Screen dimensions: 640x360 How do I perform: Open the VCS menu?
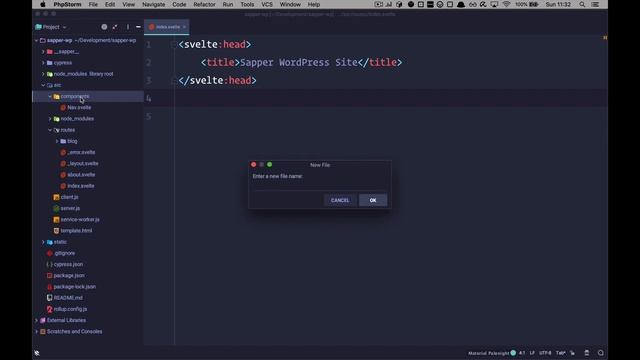click(267, 4)
